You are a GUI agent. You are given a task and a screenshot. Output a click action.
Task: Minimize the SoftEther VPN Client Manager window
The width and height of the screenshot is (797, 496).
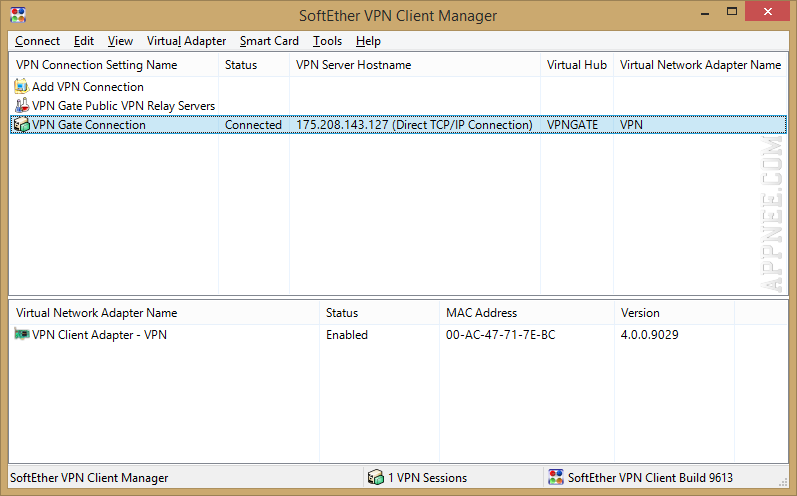[704, 13]
